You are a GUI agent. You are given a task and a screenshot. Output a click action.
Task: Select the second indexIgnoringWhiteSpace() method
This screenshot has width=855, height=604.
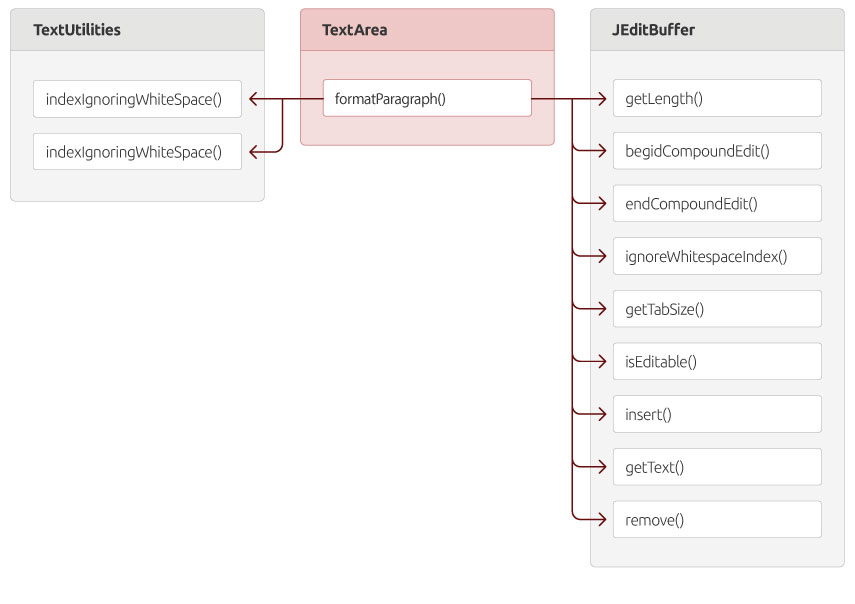point(137,152)
